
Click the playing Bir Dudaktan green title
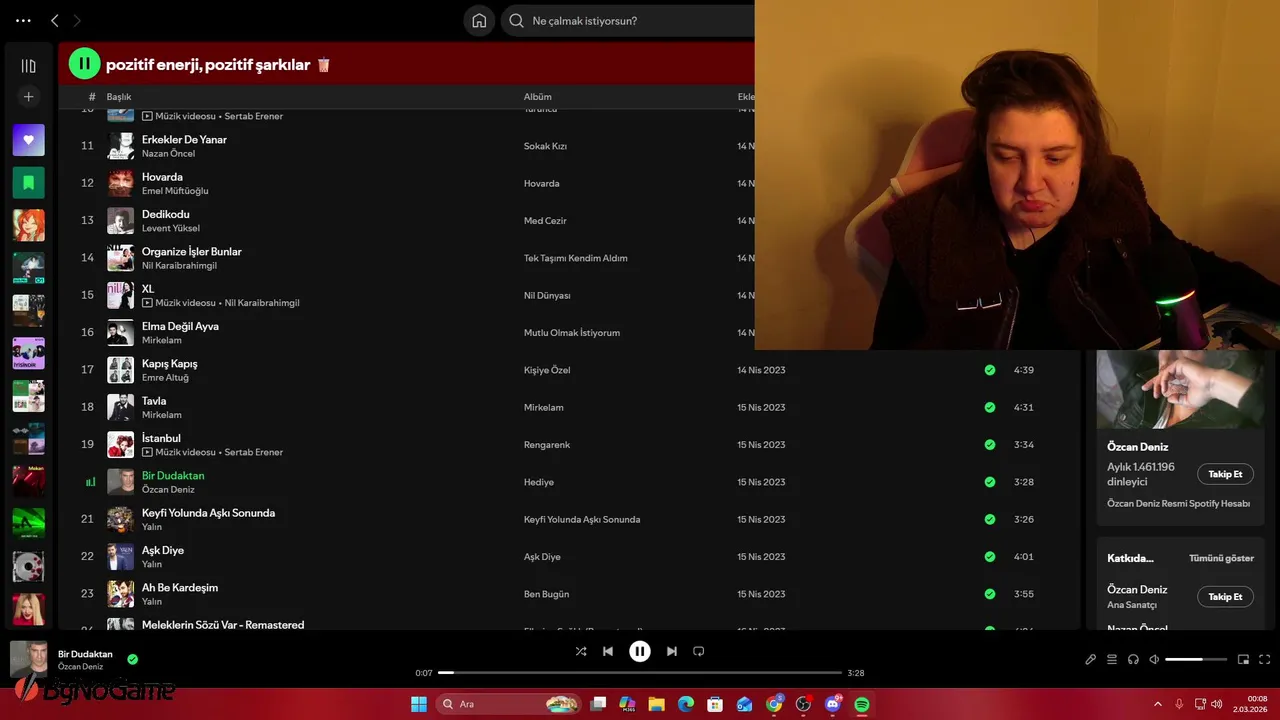click(x=173, y=475)
